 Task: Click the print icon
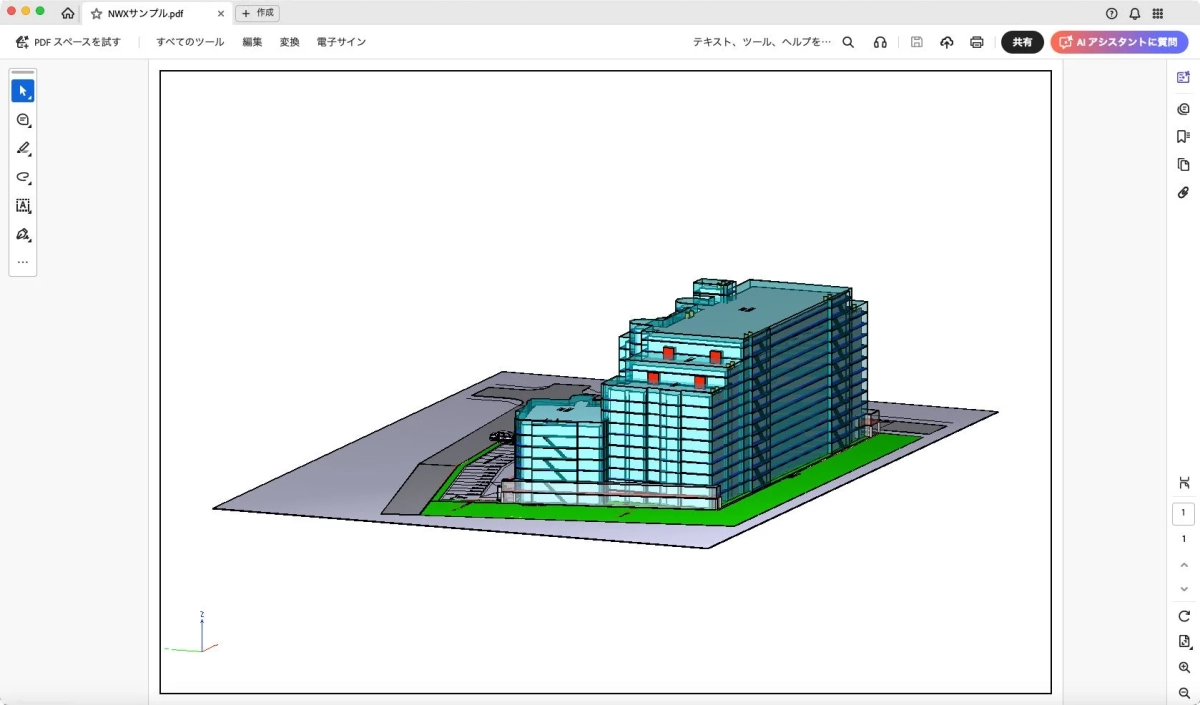pyautogui.click(x=977, y=42)
